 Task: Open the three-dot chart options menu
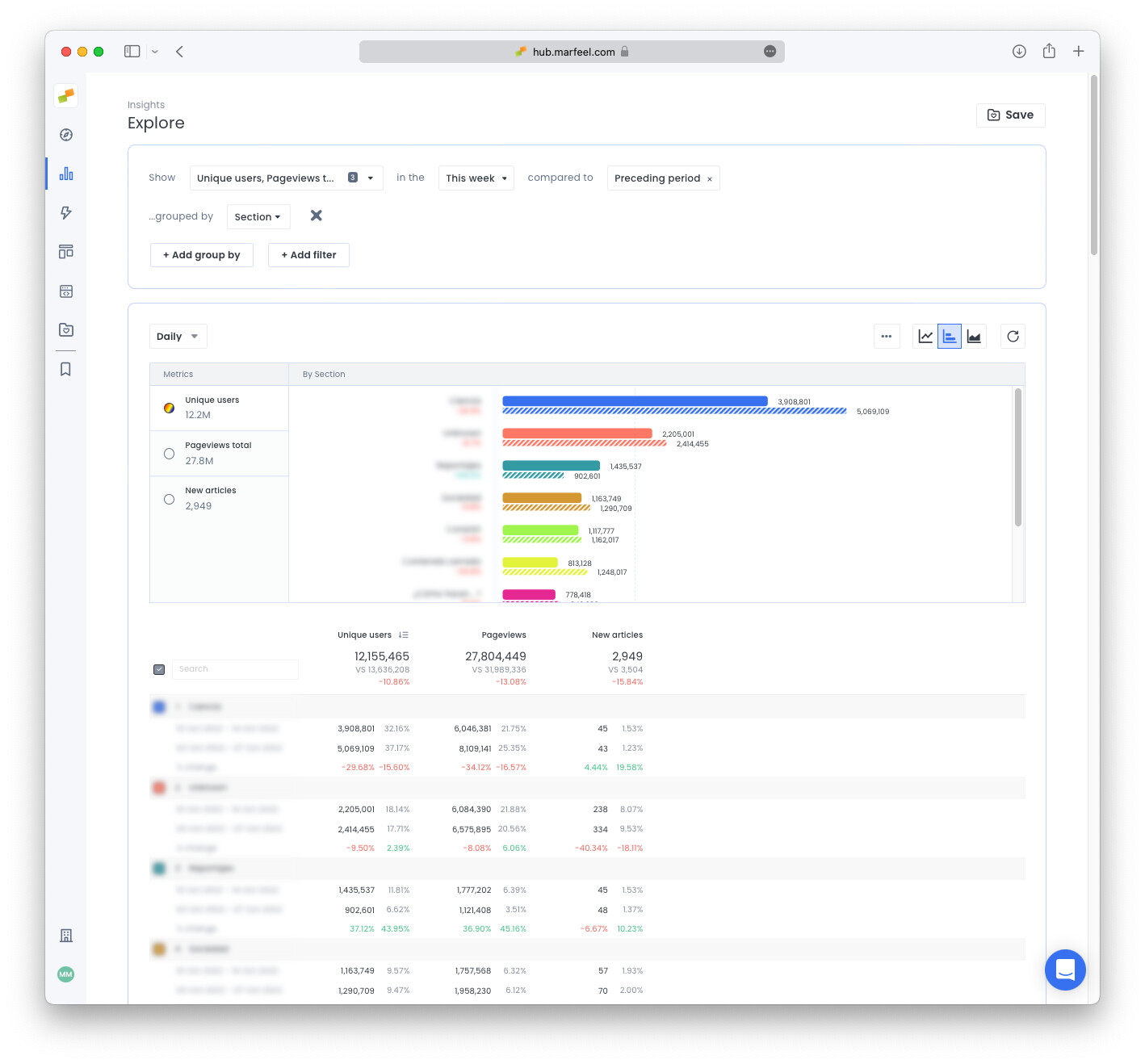tap(887, 337)
